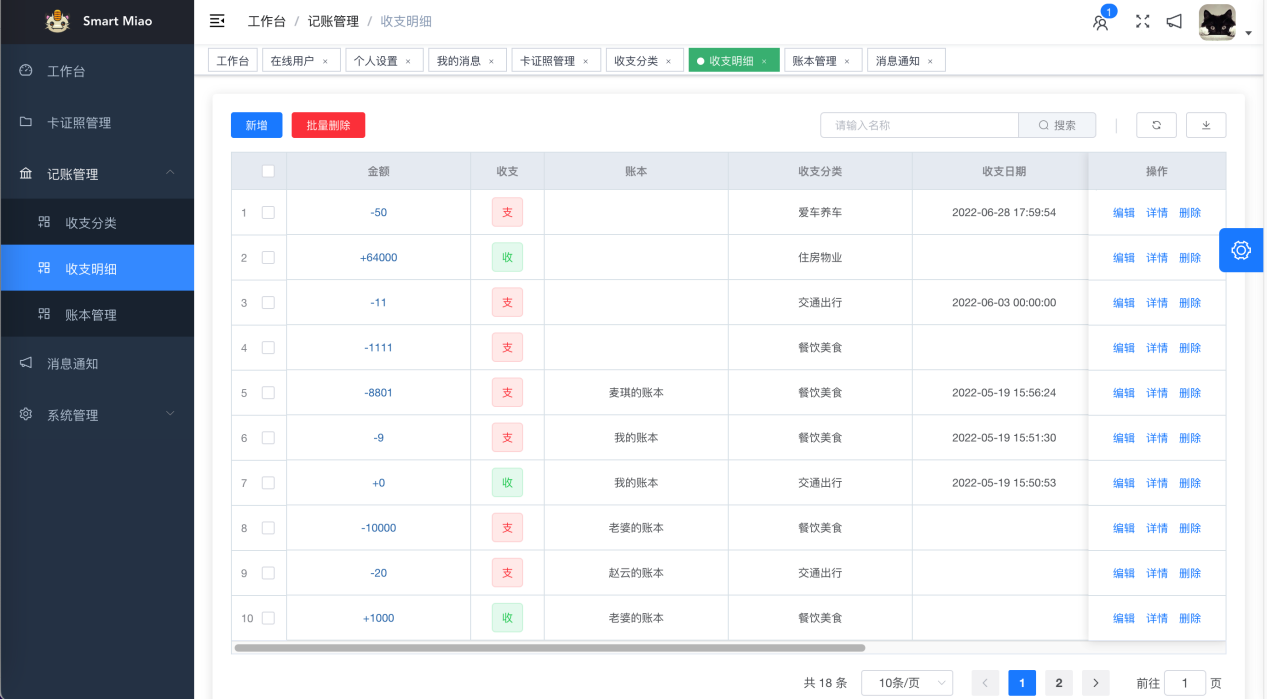
Task: Click the horizontal table scrollbar
Action: click(549, 648)
